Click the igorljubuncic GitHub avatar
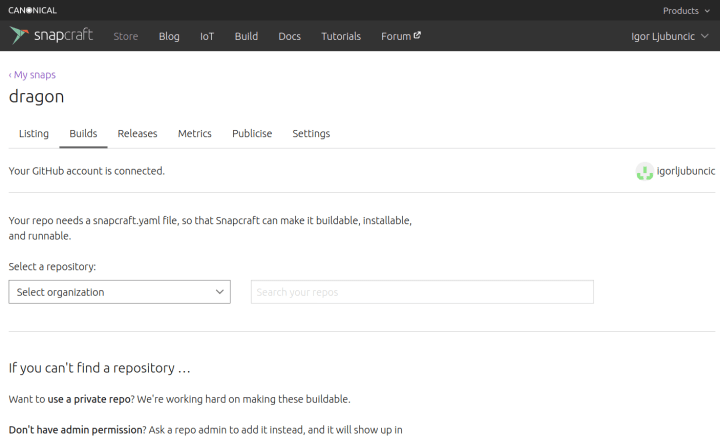 pyautogui.click(x=645, y=171)
